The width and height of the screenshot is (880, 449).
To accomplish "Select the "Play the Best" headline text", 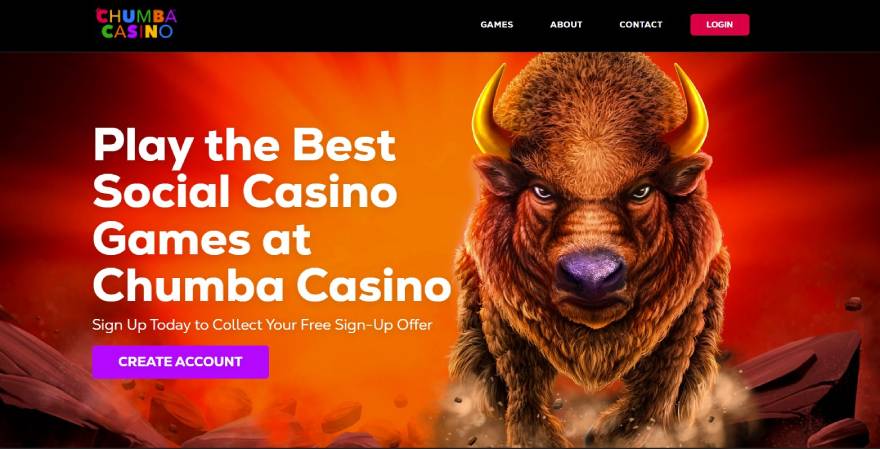I will click(x=245, y=146).
